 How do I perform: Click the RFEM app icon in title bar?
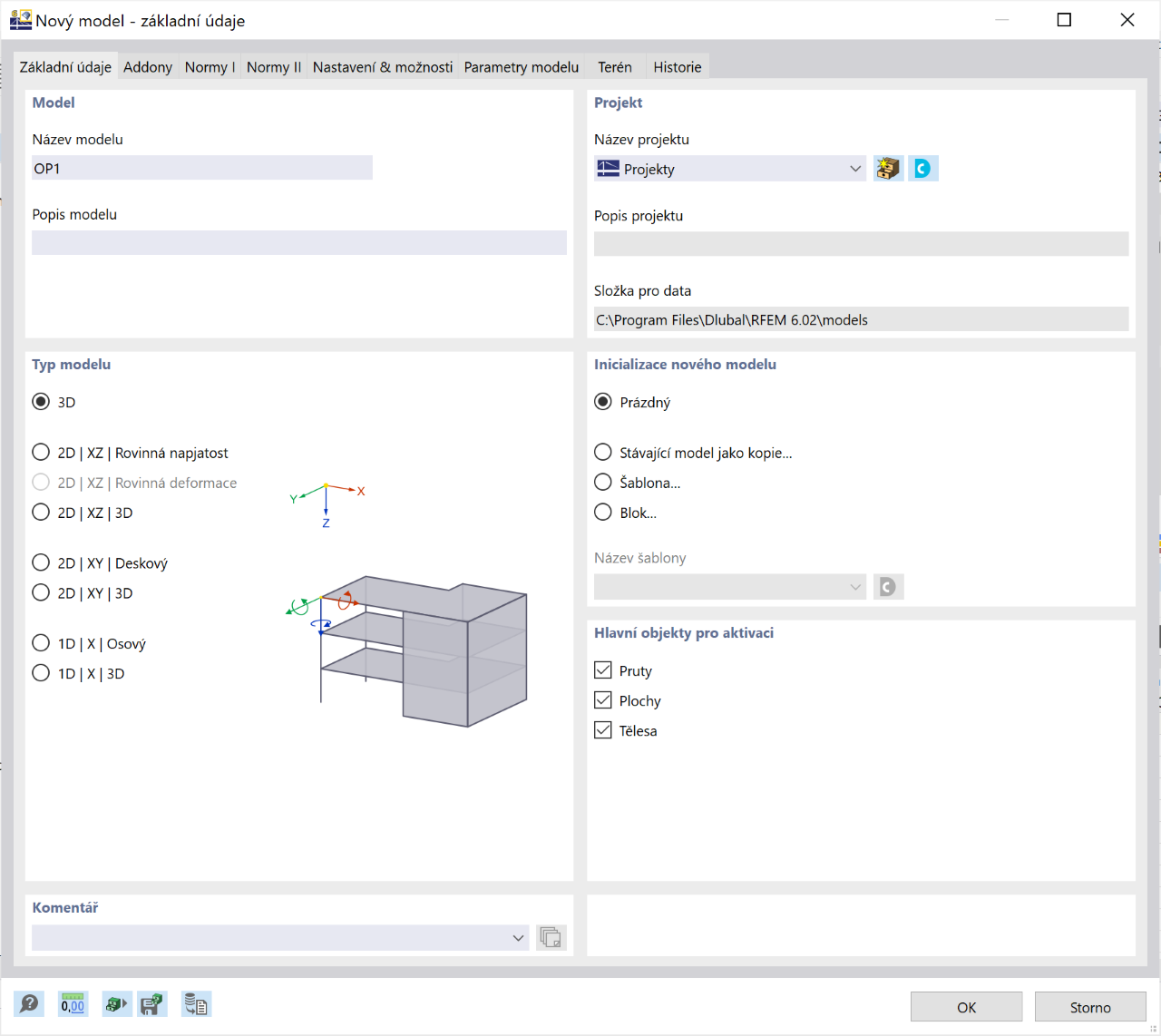click(x=20, y=20)
